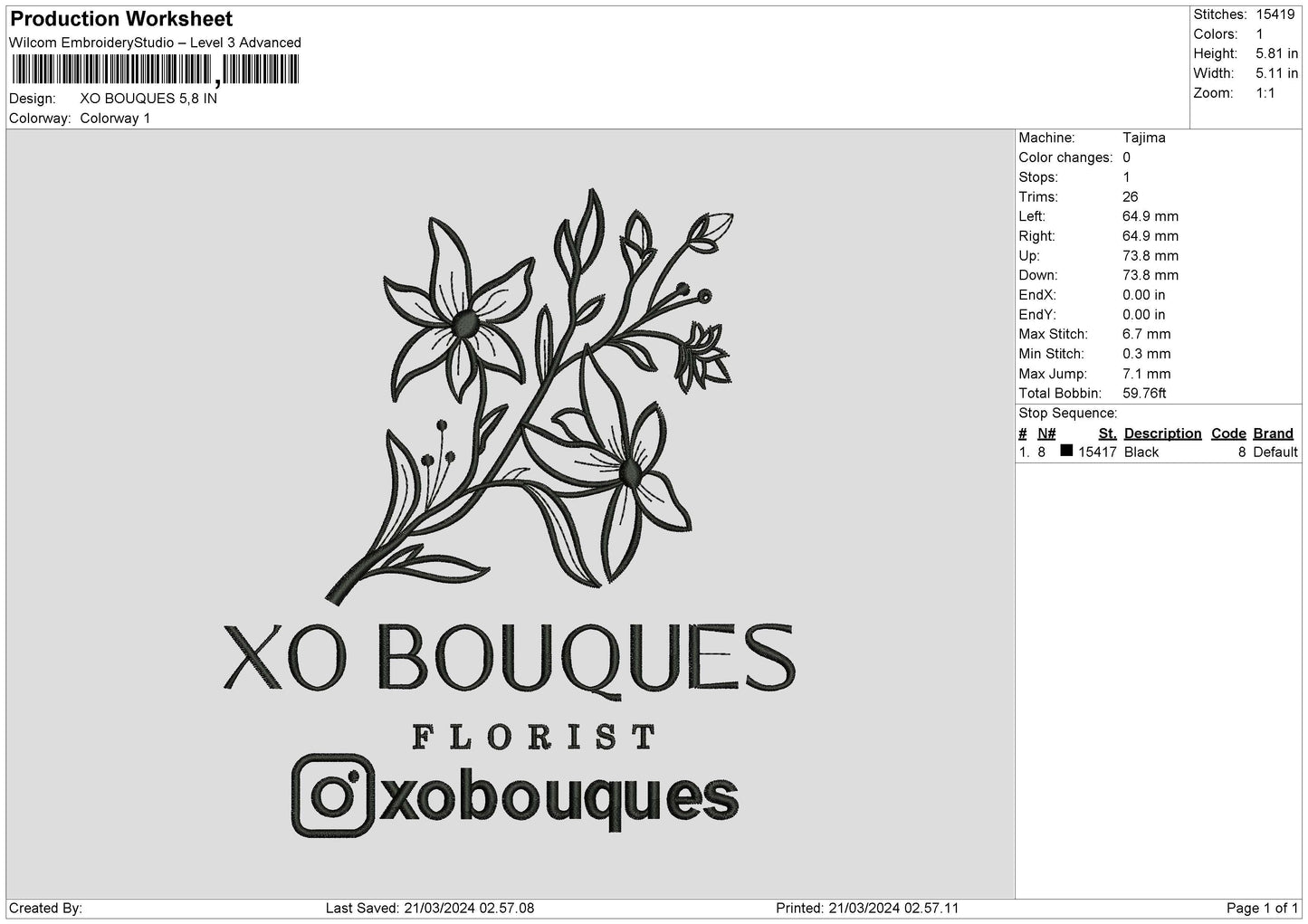Image resolution: width=1308 pixels, height=924 pixels.
Task: Click the Machine value Tajima
Action: click(1143, 138)
